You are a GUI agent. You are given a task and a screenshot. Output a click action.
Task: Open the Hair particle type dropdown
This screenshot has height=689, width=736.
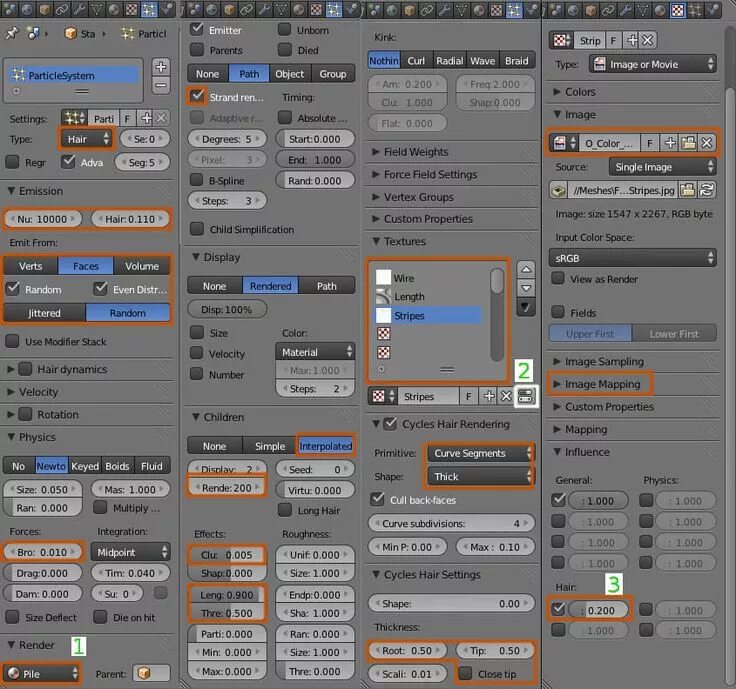coord(86,139)
